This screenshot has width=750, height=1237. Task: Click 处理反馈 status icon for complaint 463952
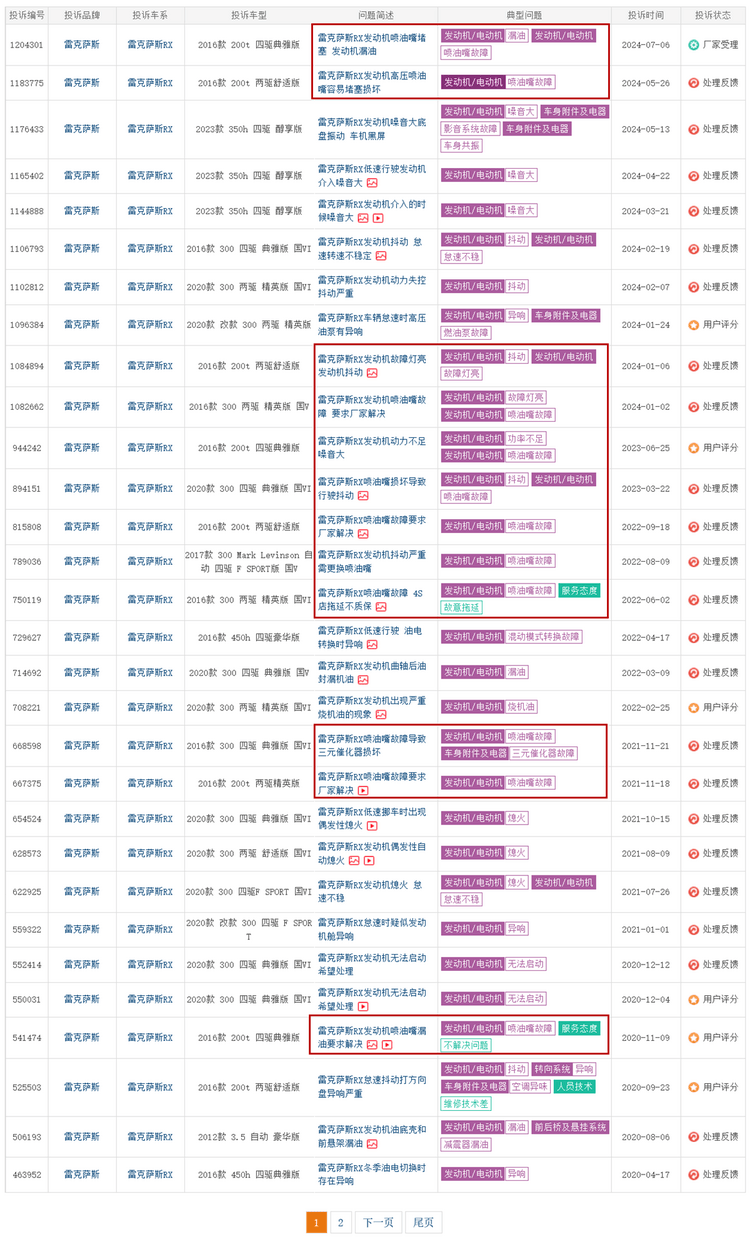point(693,1175)
